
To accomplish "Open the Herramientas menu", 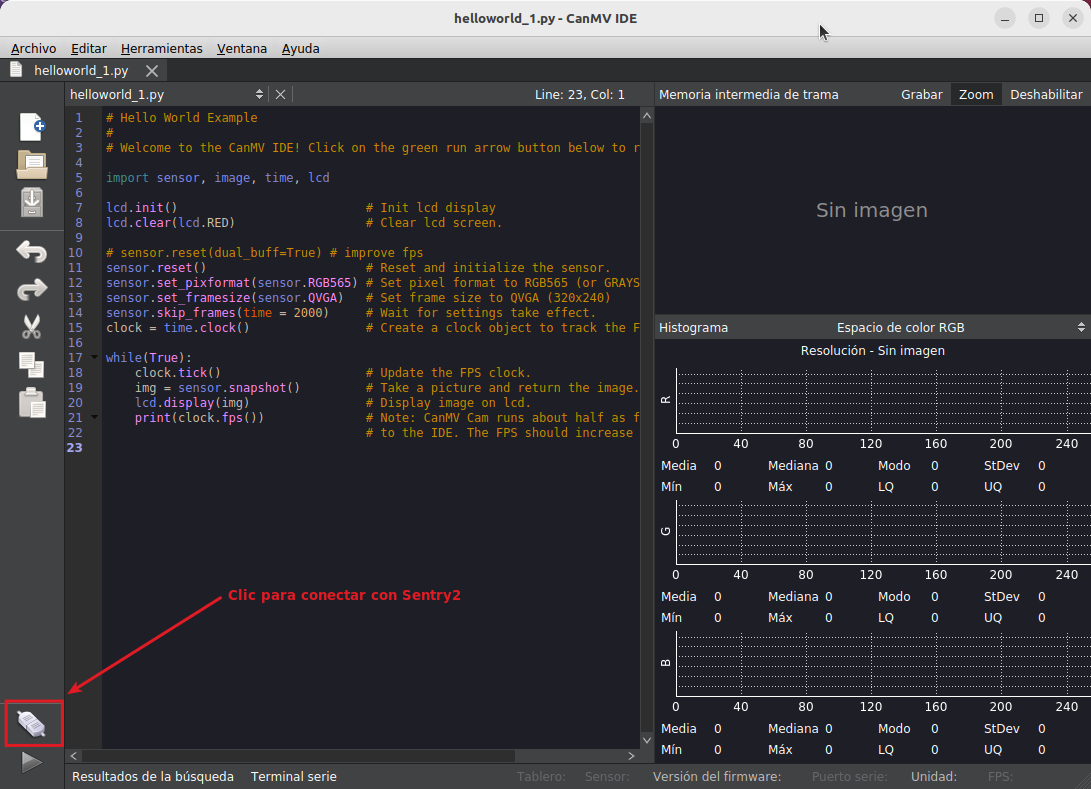I will click(161, 49).
